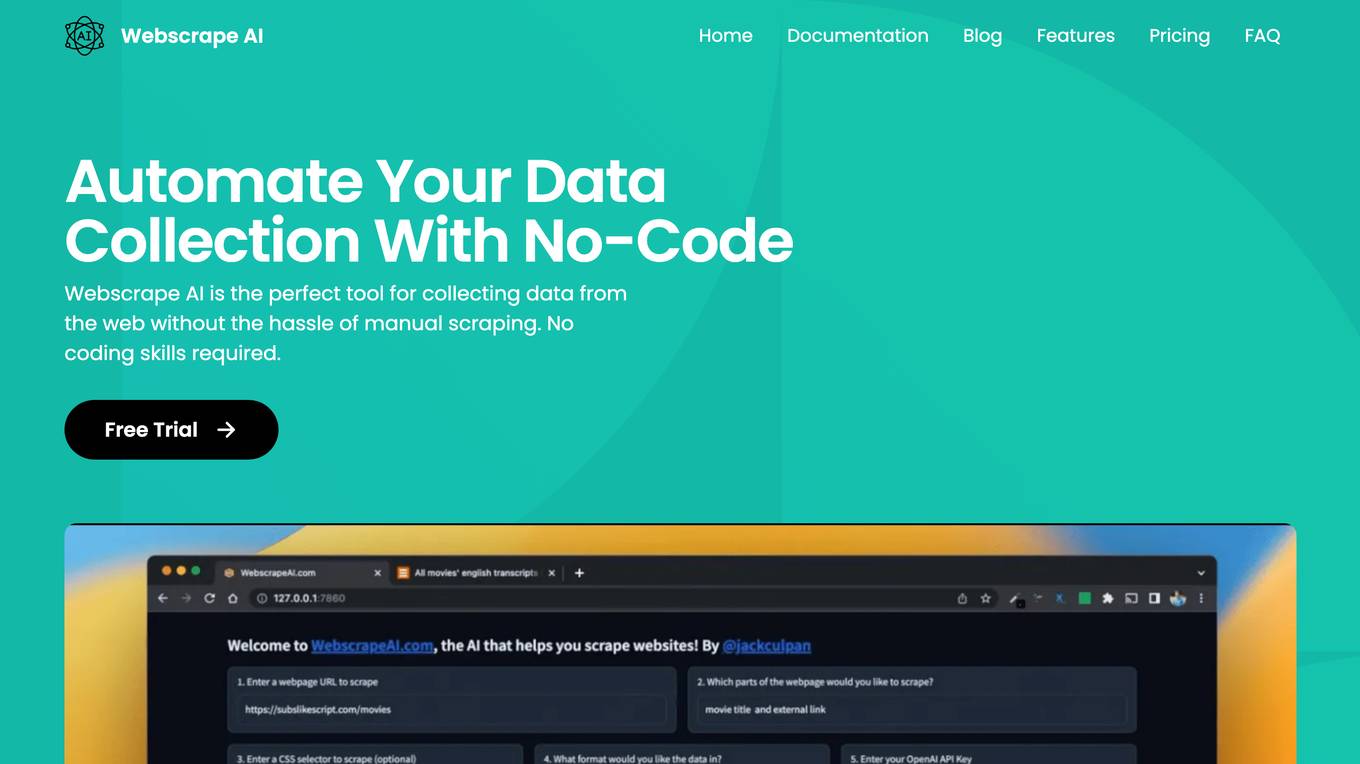This screenshot has width=1360, height=764.
Task: Click the cast media icon in the demo toolbar
Action: [1131, 599]
